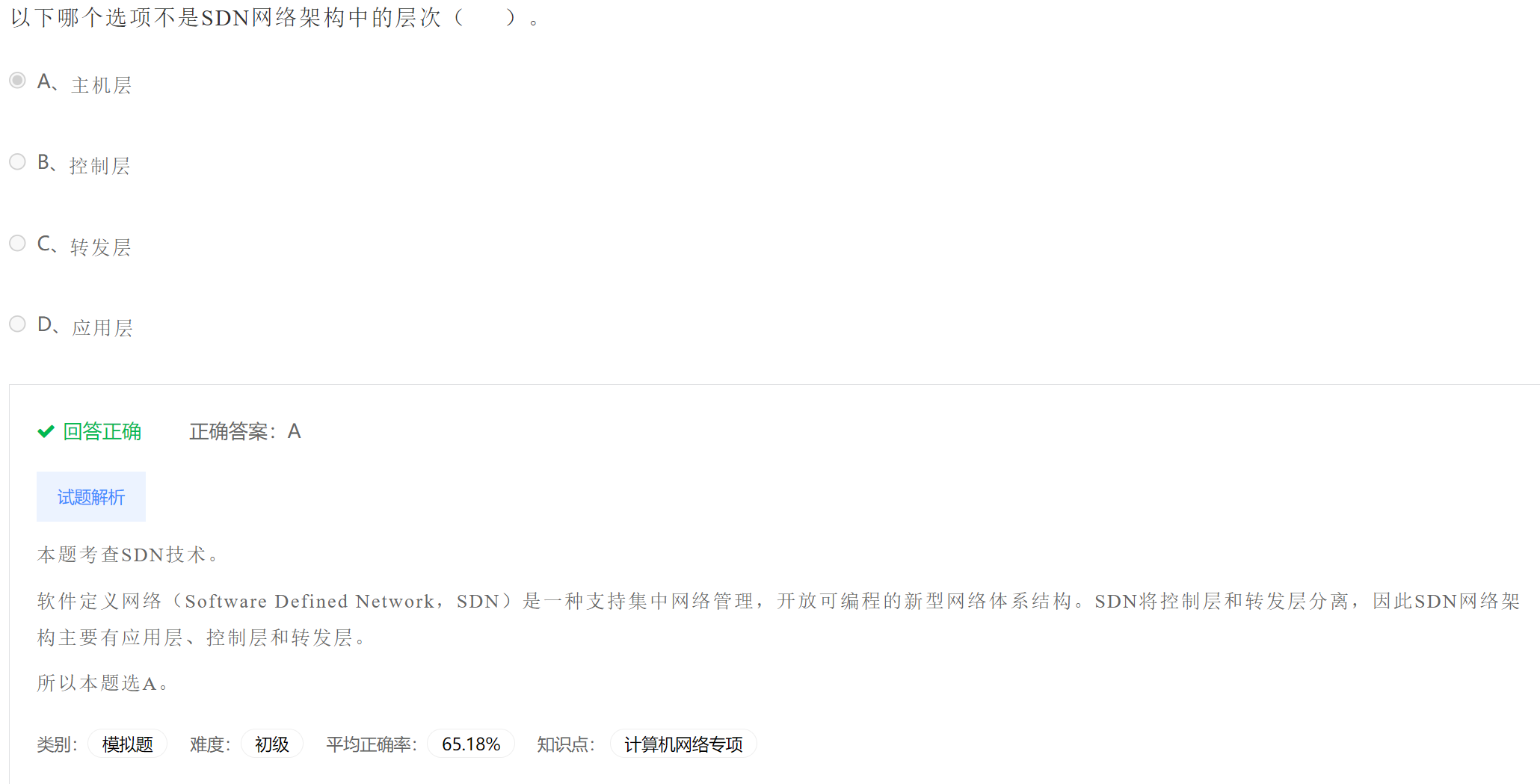Click the 计算机网络专项 knowledge tag

(x=683, y=744)
